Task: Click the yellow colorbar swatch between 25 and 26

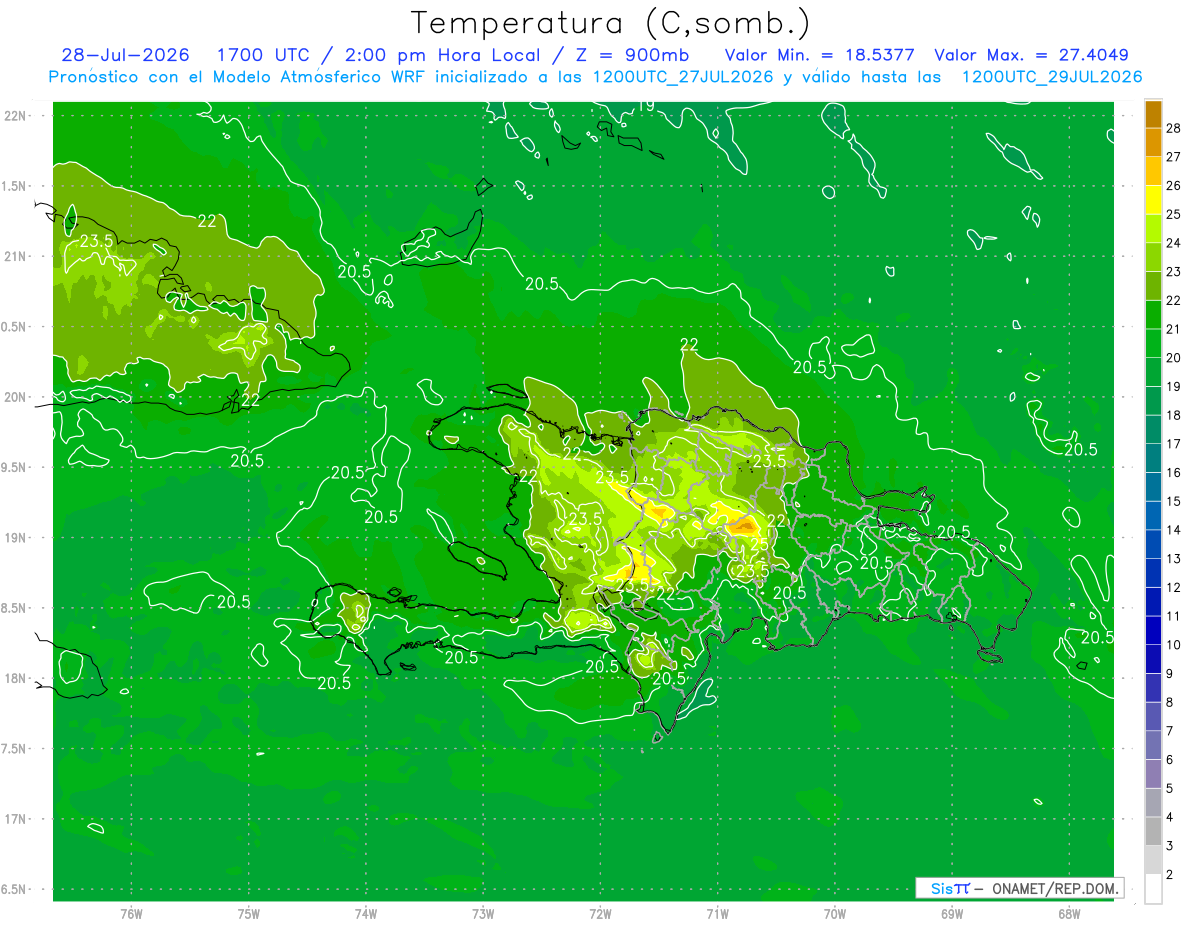Action: point(1153,200)
